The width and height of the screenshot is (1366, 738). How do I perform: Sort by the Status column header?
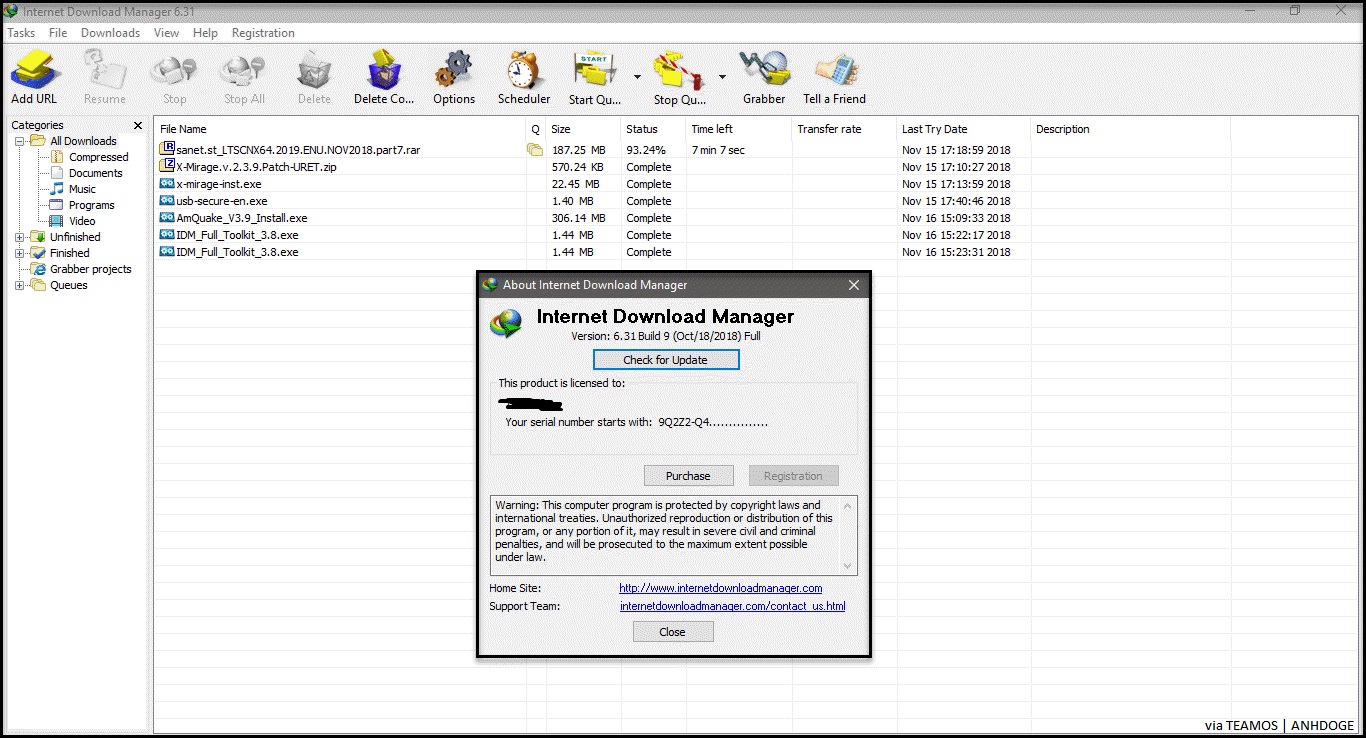click(653, 129)
